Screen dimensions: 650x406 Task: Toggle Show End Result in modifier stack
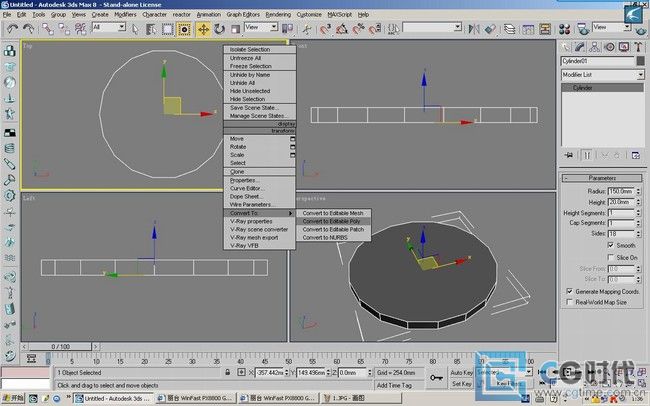click(x=587, y=156)
